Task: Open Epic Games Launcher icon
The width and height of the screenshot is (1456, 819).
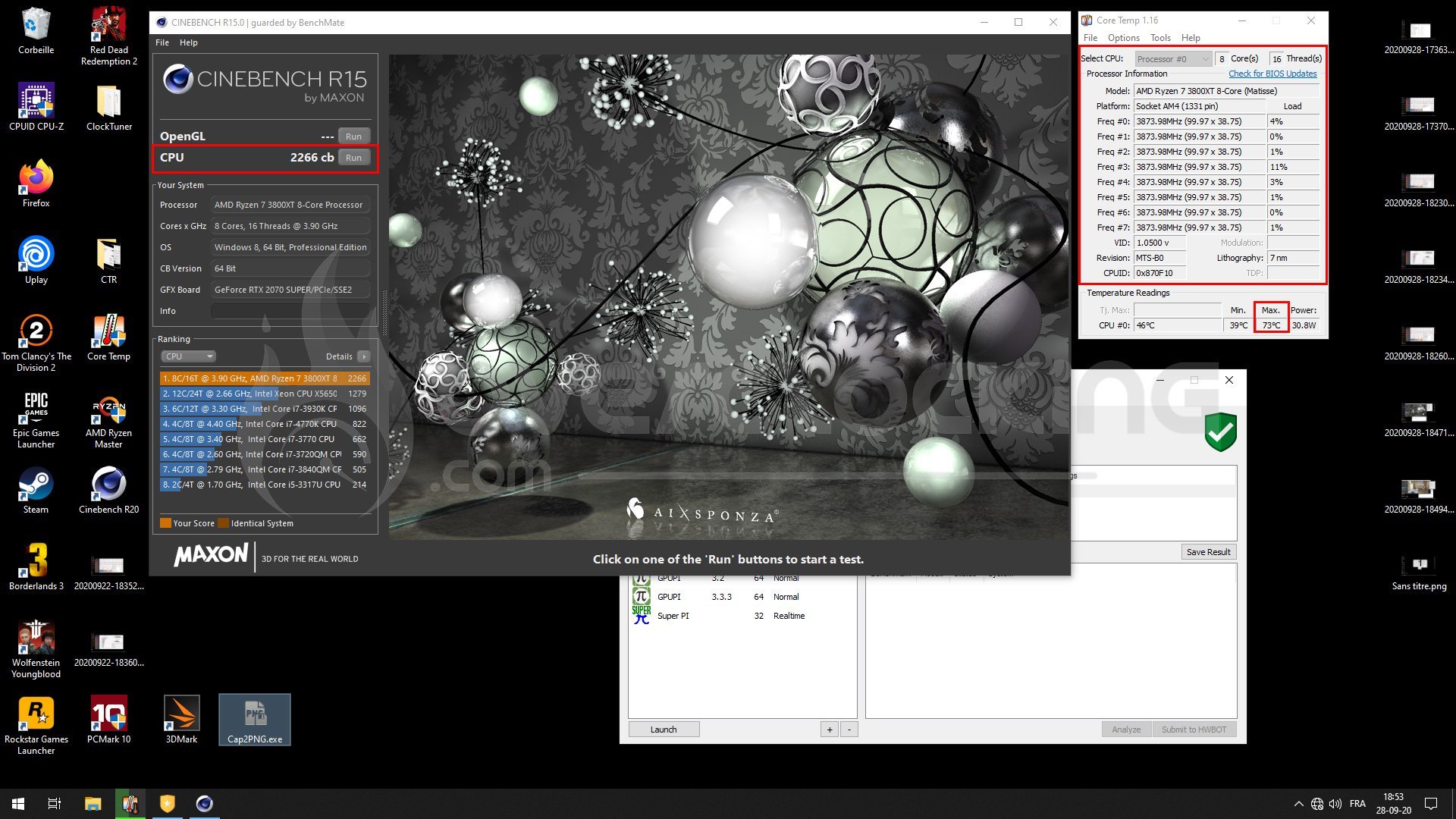Action: pyautogui.click(x=36, y=419)
